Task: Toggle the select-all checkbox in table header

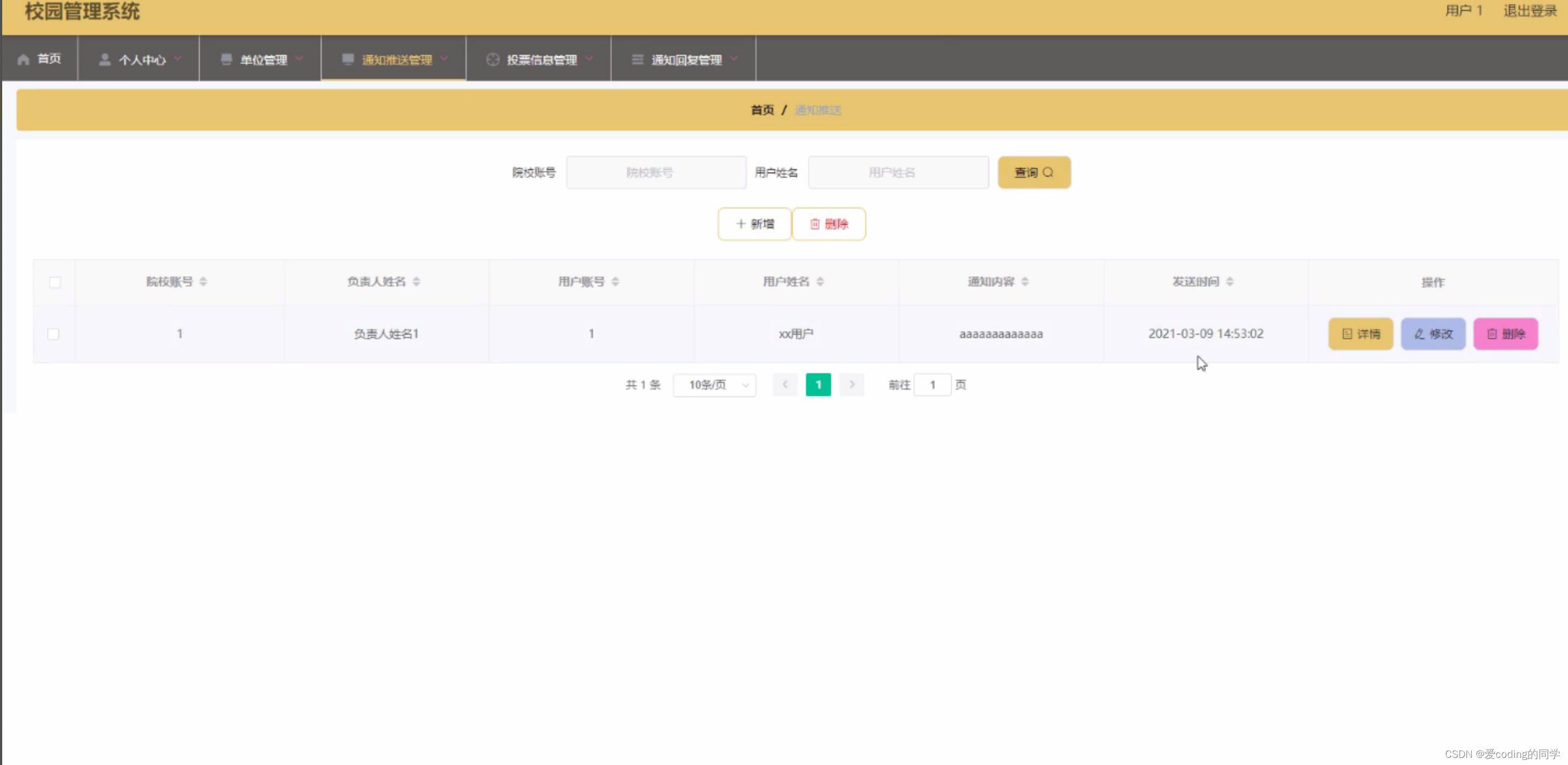Action: [55, 282]
